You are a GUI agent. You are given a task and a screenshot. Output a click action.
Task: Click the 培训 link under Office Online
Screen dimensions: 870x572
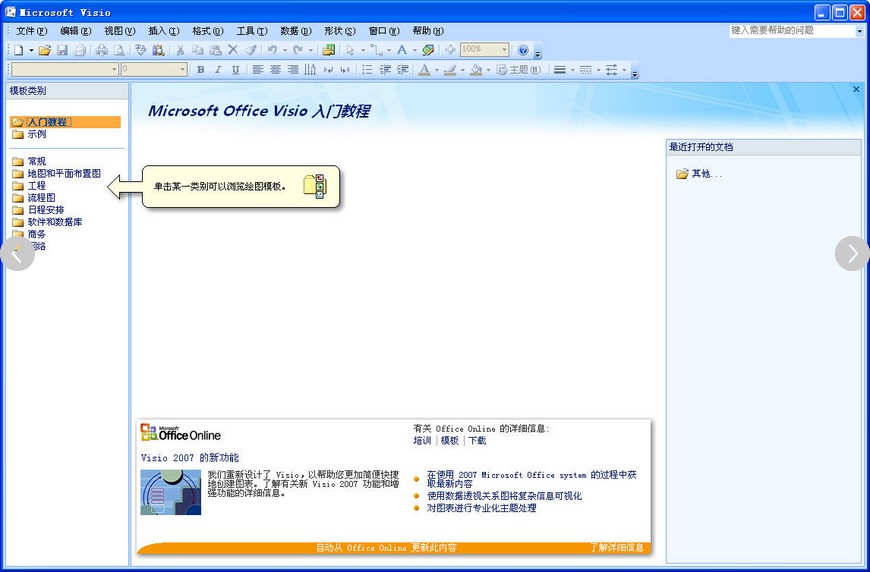click(x=422, y=440)
